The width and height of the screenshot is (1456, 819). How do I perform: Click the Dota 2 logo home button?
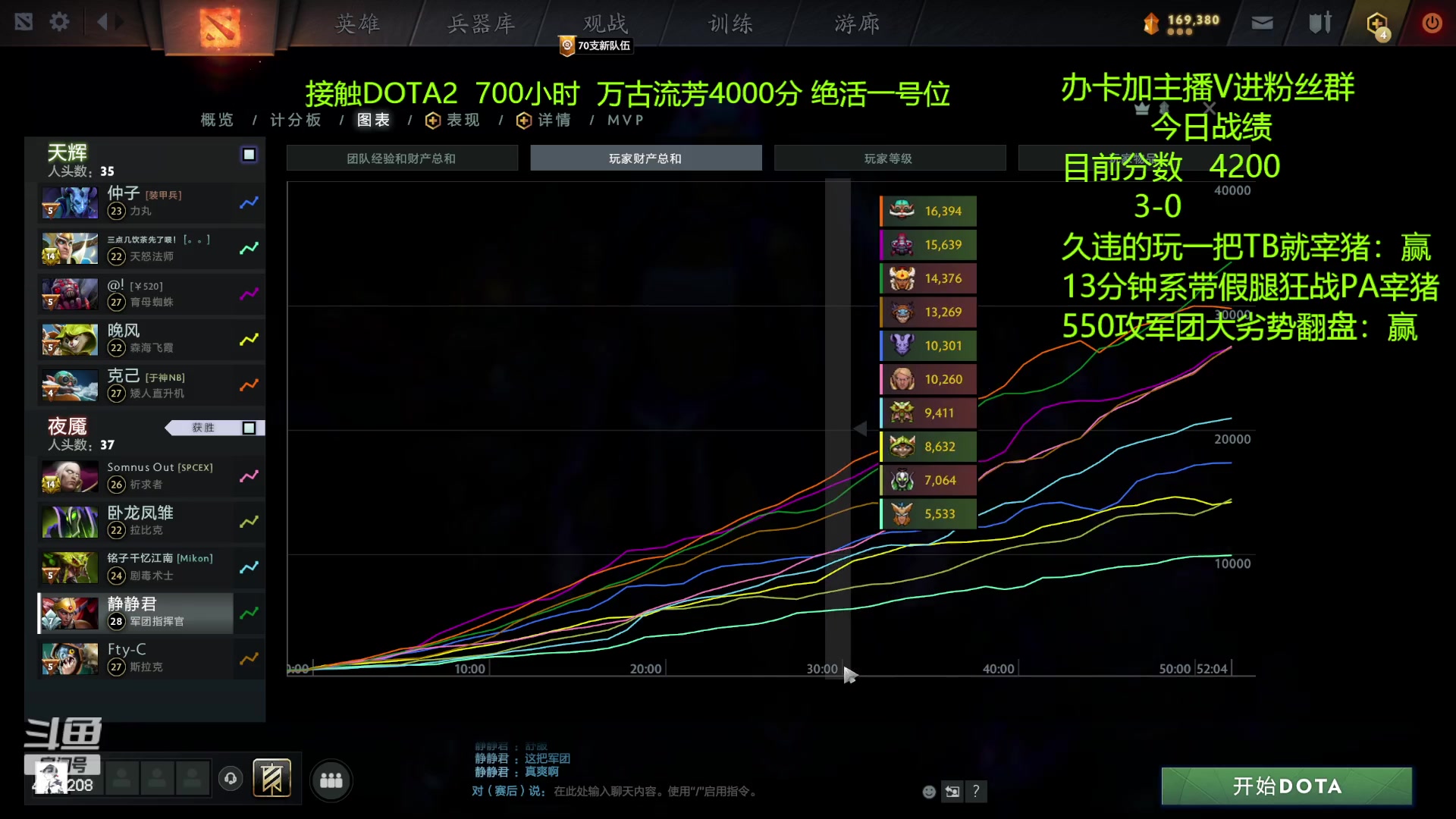pyautogui.click(x=220, y=27)
